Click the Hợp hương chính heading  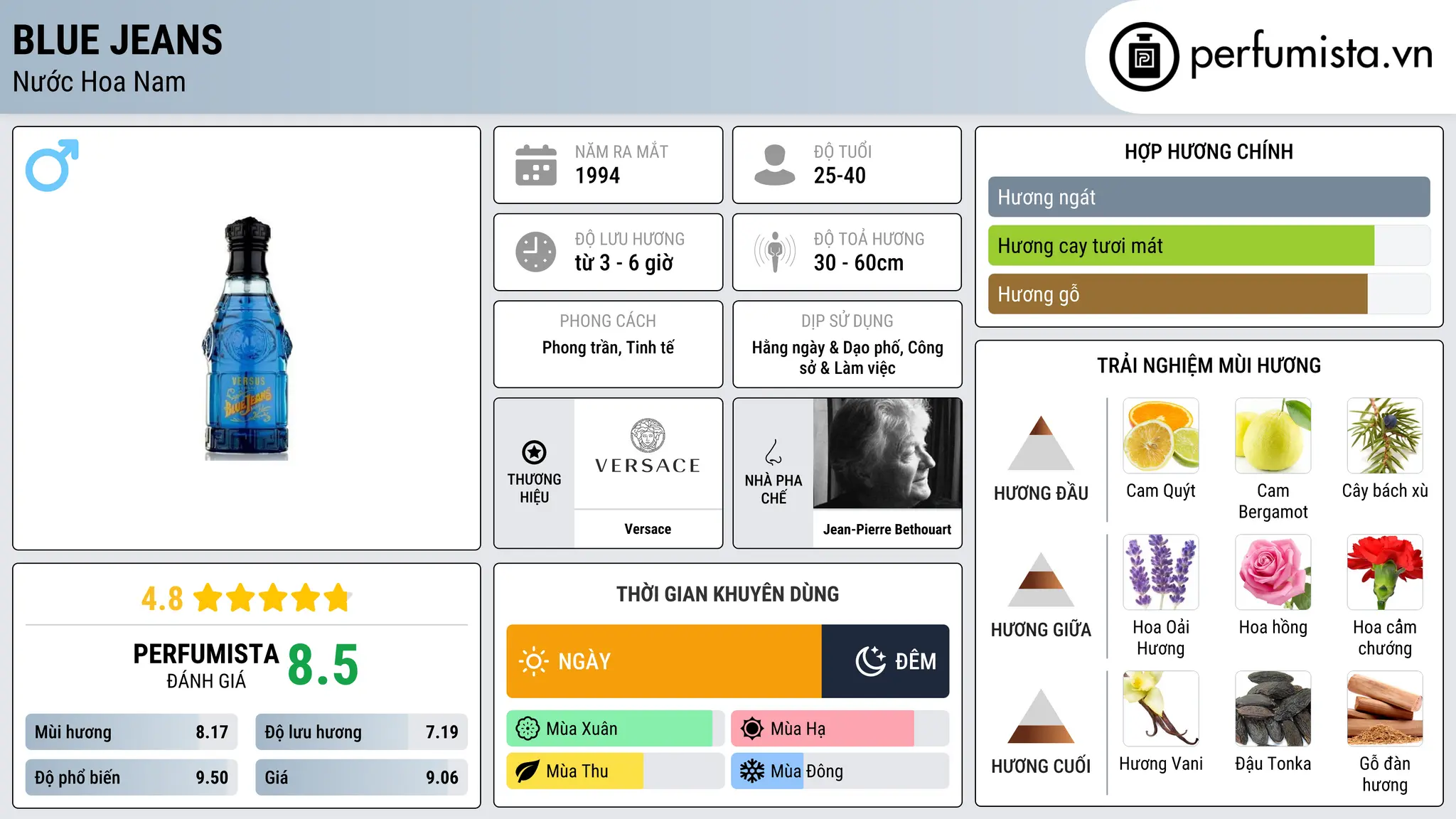coord(1209,151)
